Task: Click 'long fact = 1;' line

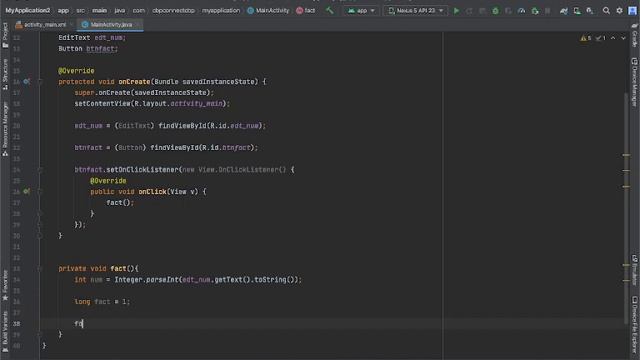Action: click(102, 302)
